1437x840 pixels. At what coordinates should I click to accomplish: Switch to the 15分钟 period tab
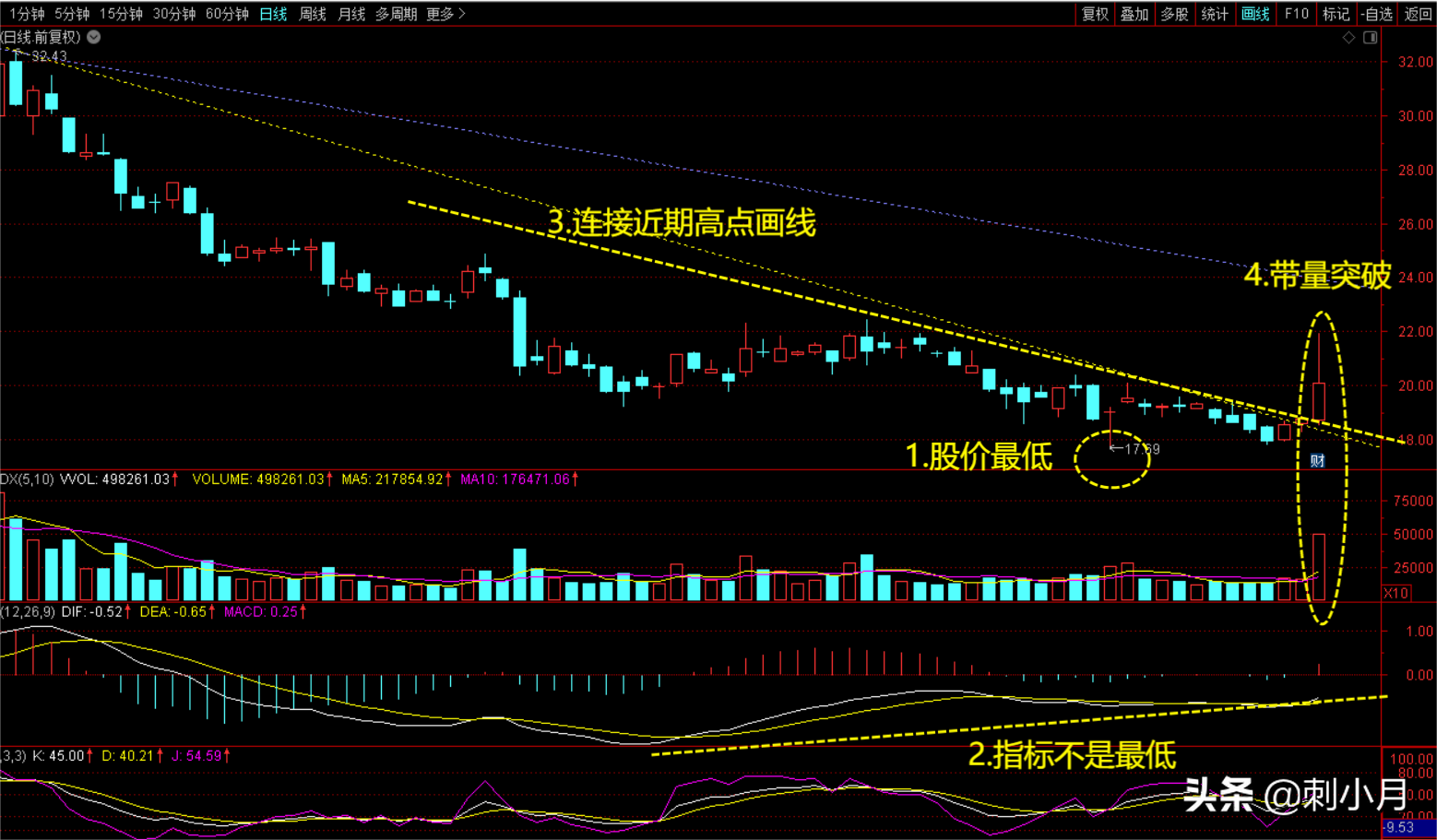121,14
